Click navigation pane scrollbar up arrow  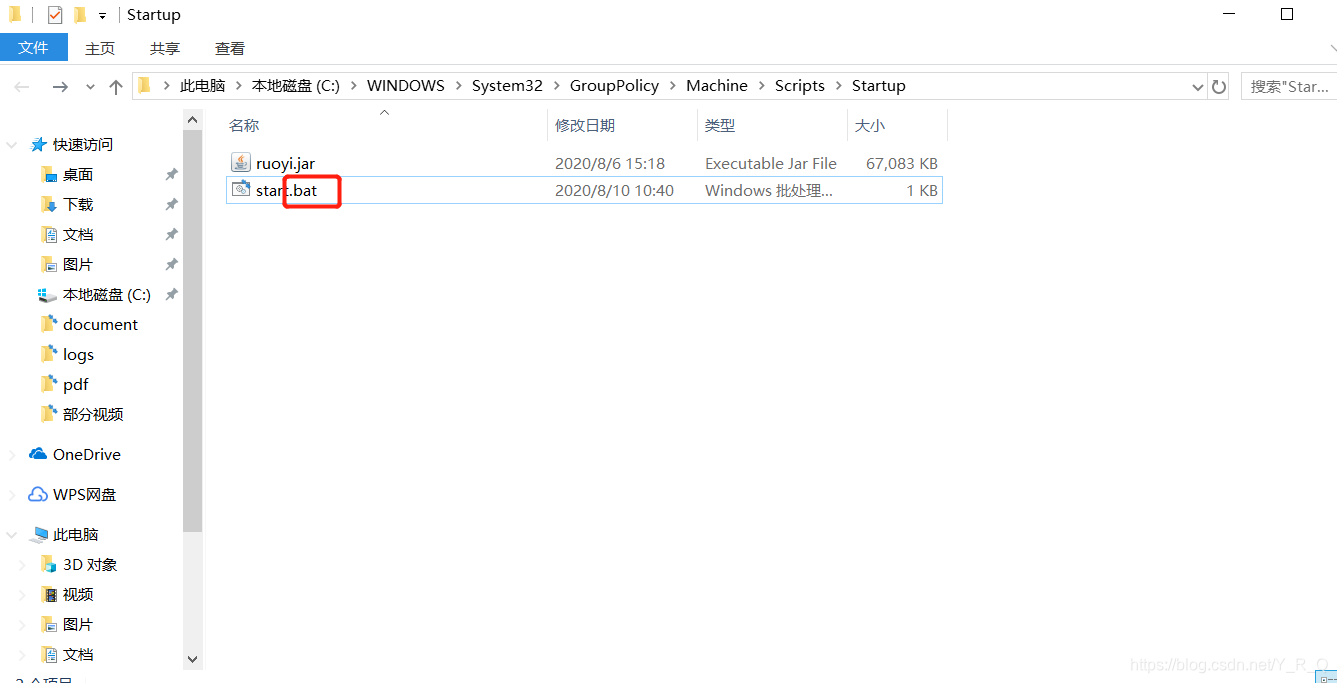pyautogui.click(x=193, y=119)
